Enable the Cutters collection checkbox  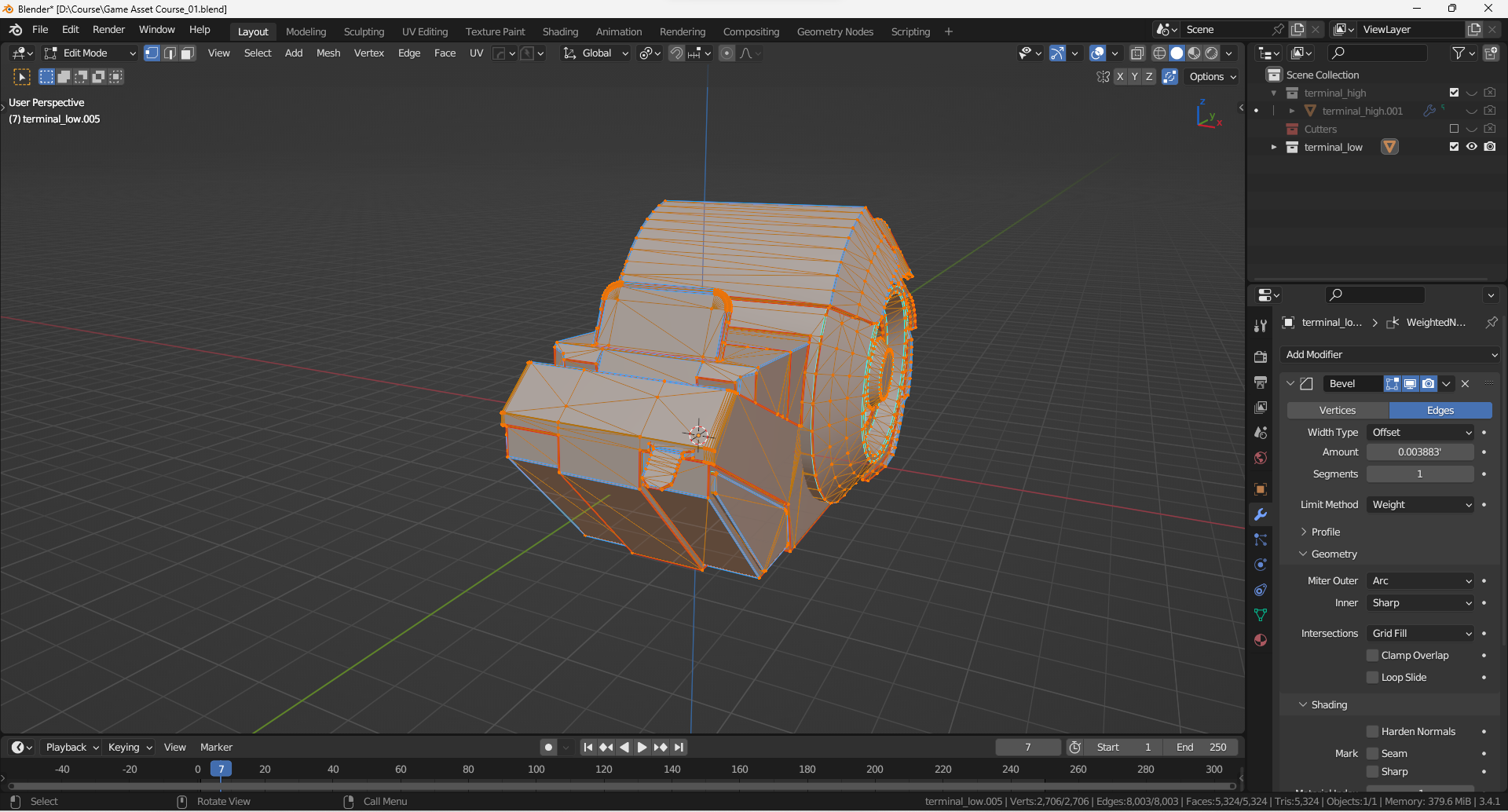click(x=1454, y=129)
